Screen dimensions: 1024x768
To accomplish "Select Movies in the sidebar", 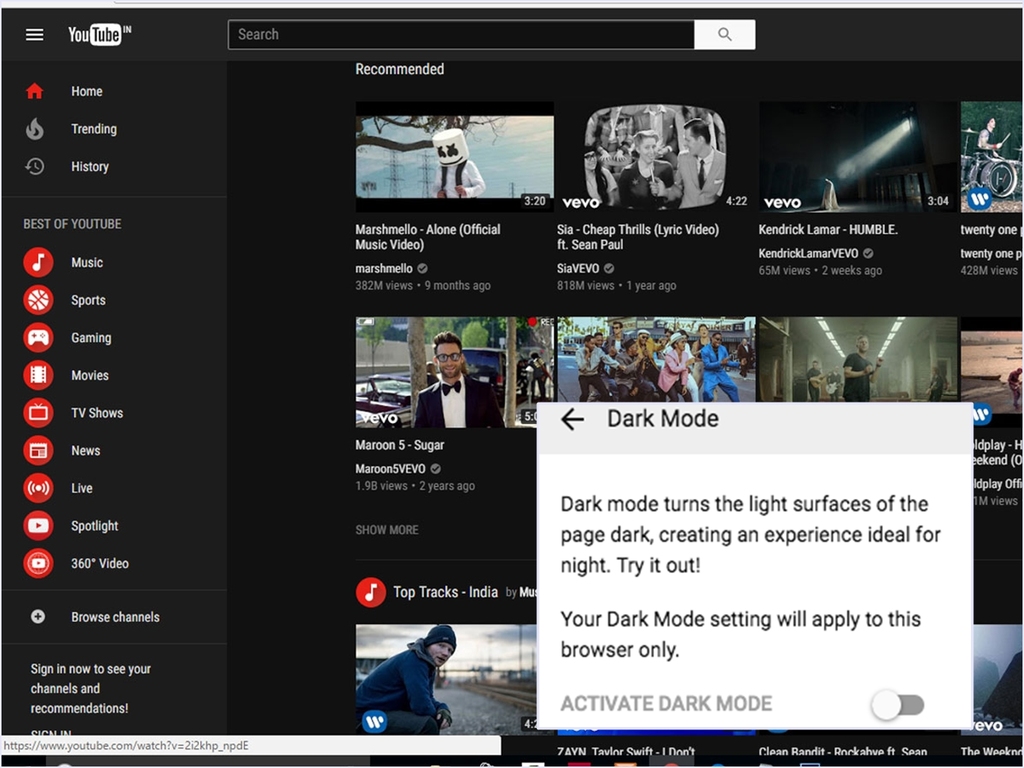I will coord(90,376).
